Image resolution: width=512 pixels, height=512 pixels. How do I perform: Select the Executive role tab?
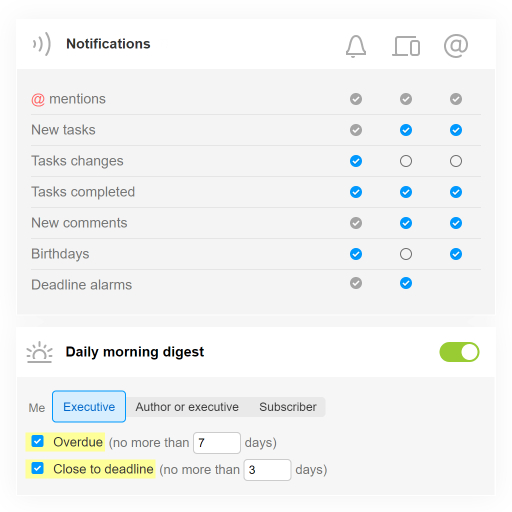(89, 407)
